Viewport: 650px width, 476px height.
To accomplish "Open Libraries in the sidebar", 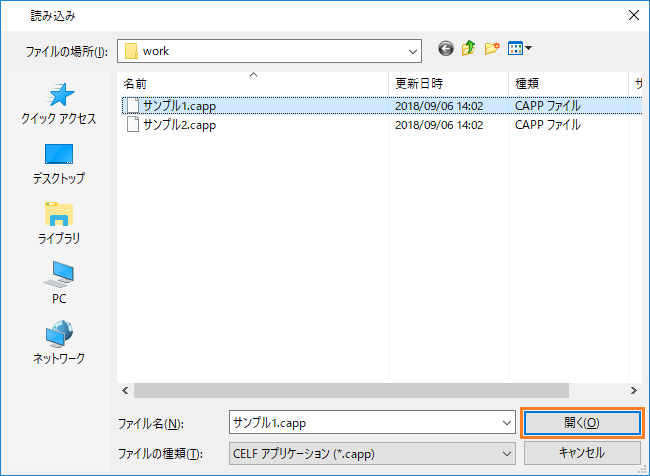I will 59,224.
